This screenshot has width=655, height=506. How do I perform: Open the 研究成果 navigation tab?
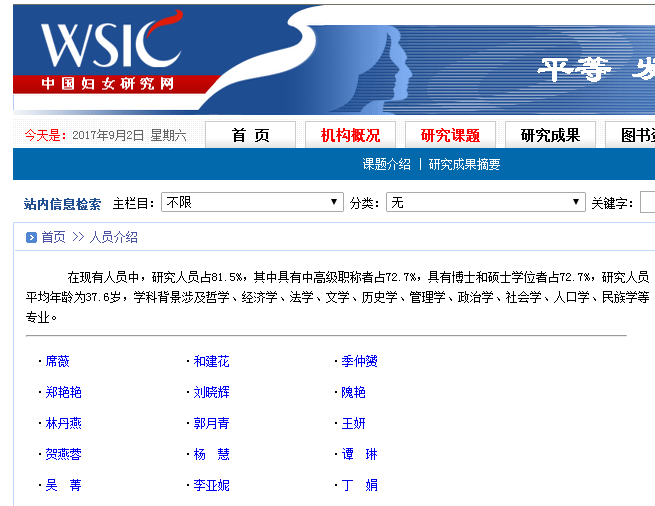coord(550,135)
